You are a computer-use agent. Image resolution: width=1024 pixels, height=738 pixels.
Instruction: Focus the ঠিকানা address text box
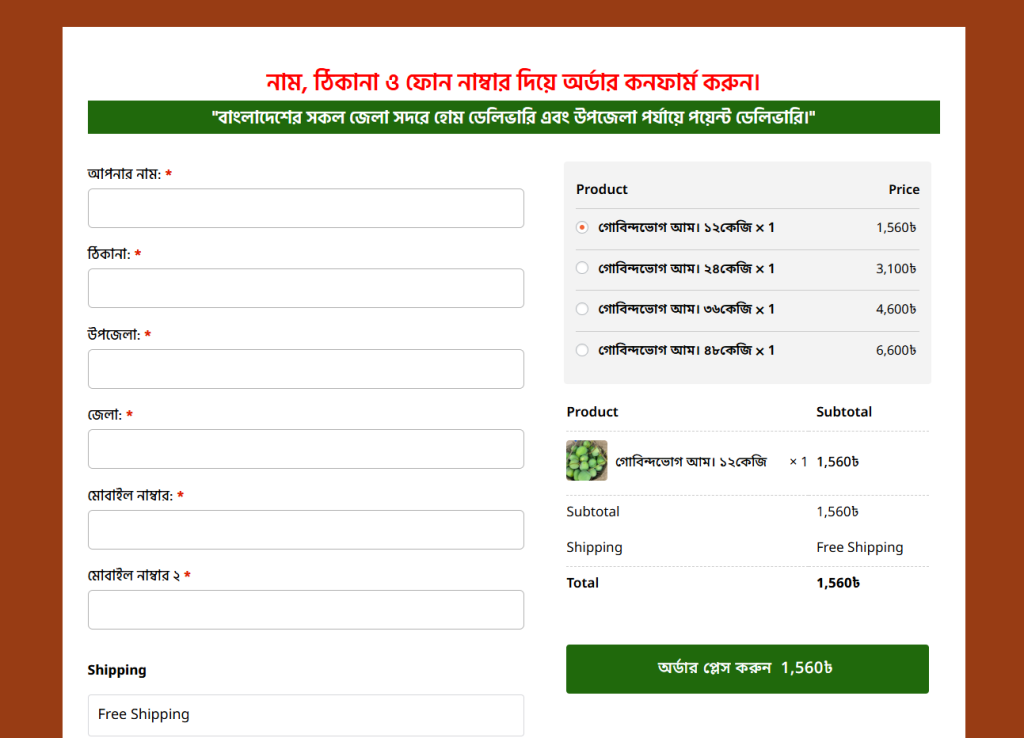(306, 288)
